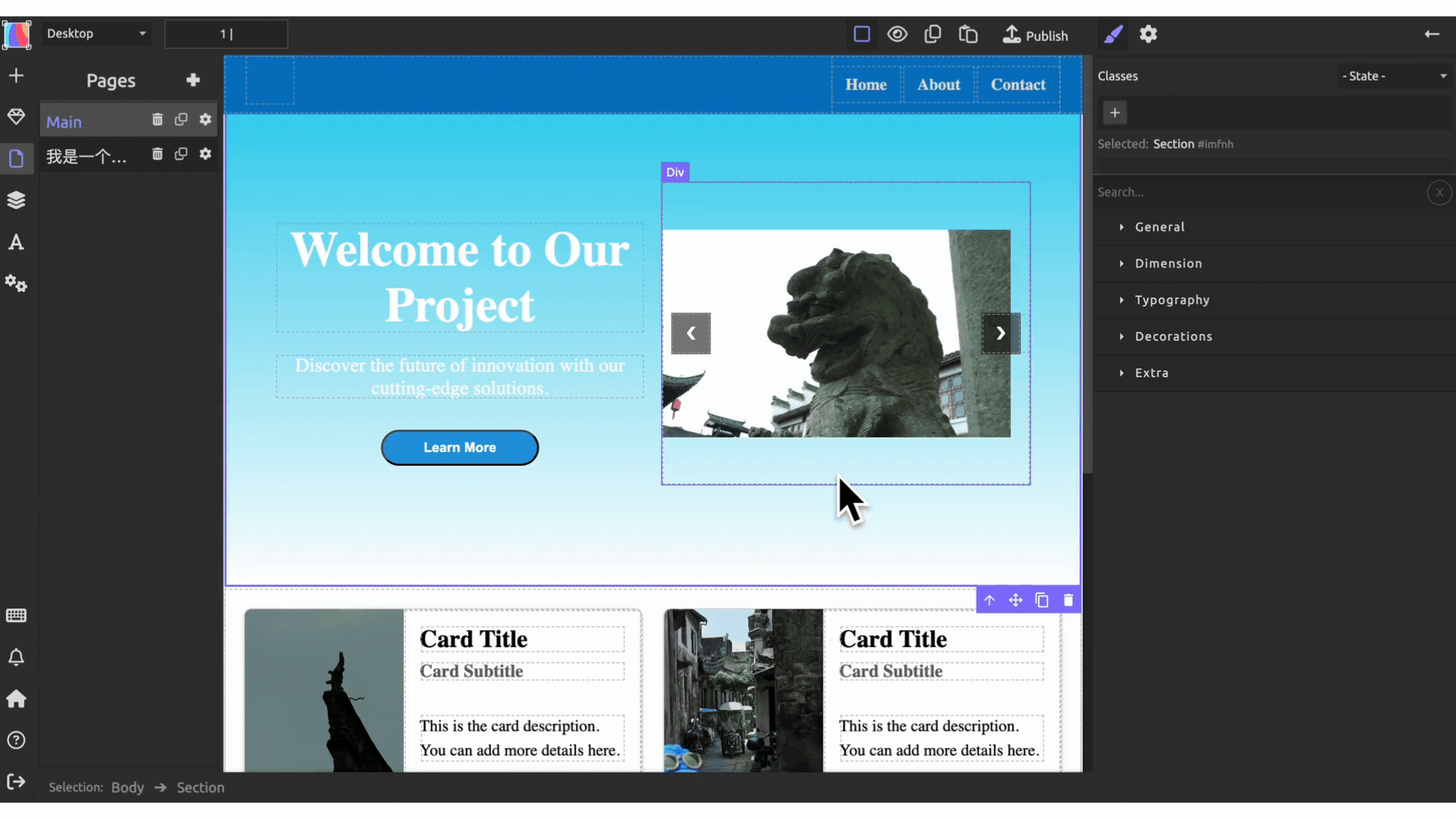The height and width of the screenshot is (819, 1456).
Task: Delete the selected section via the toolbar trash icon
Action: click(1068, 601)
